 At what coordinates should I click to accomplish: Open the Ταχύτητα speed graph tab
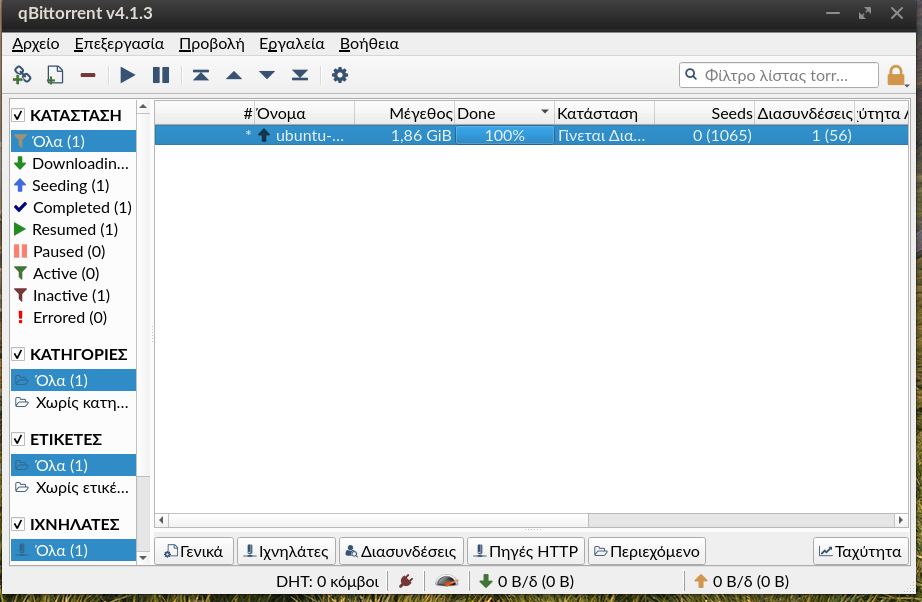pyautogui.click(x=861, y=551)
